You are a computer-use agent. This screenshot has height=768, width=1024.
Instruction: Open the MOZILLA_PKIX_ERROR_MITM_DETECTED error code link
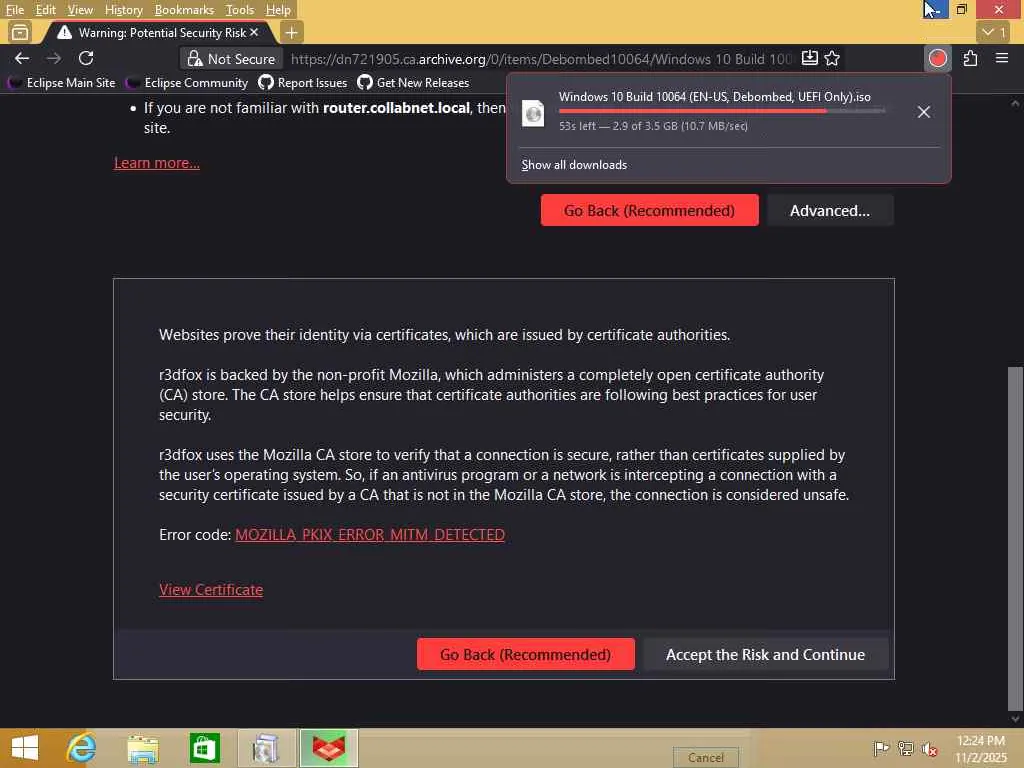click(x=370, y=535)
